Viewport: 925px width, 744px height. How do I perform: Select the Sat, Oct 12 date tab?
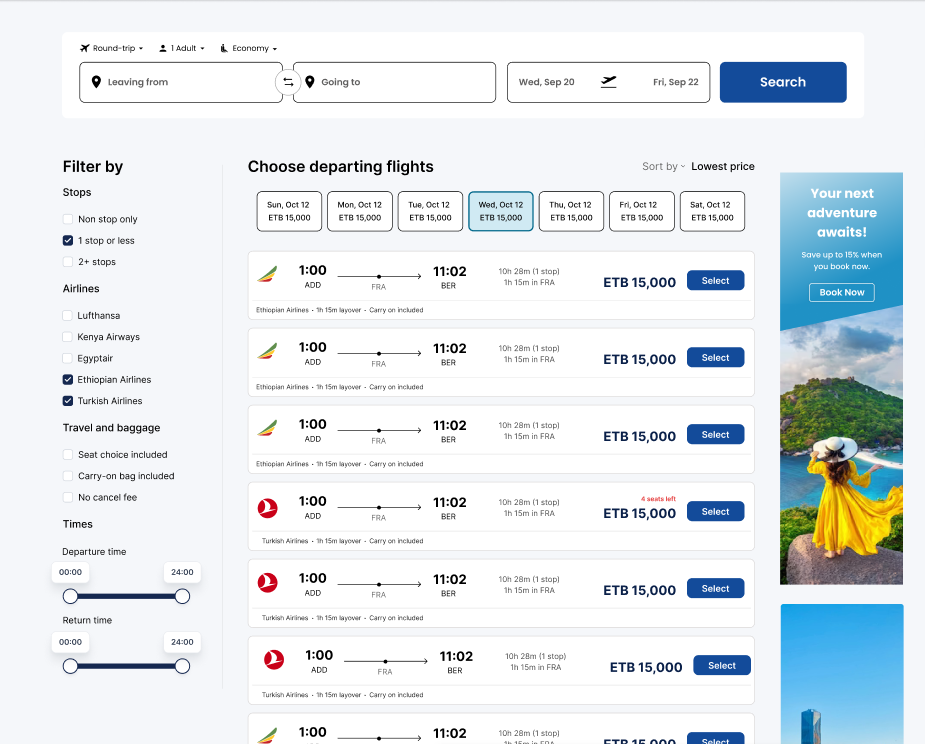coord(712,211)
